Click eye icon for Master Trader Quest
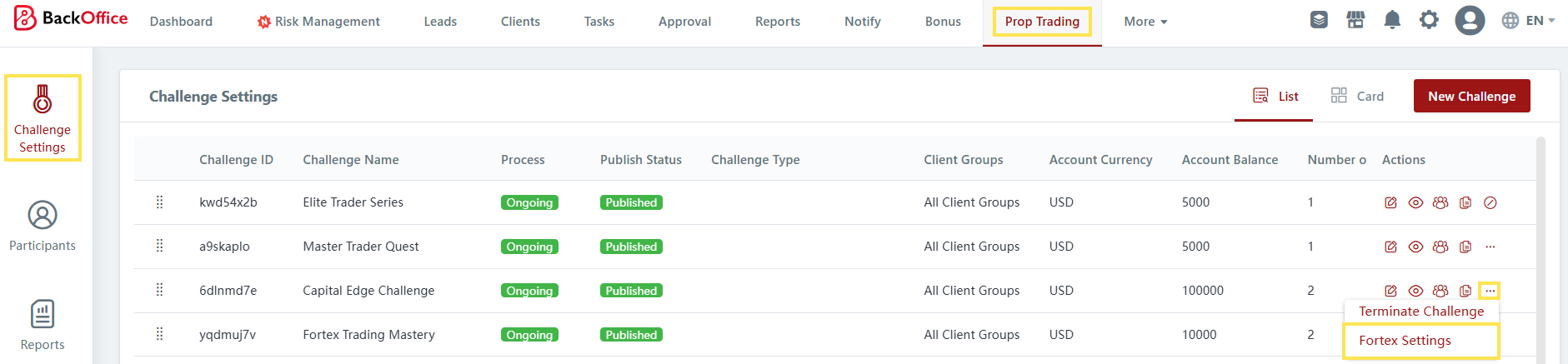The height and width of the screenshot is (364, 1568). click(x=1415, y=247)
